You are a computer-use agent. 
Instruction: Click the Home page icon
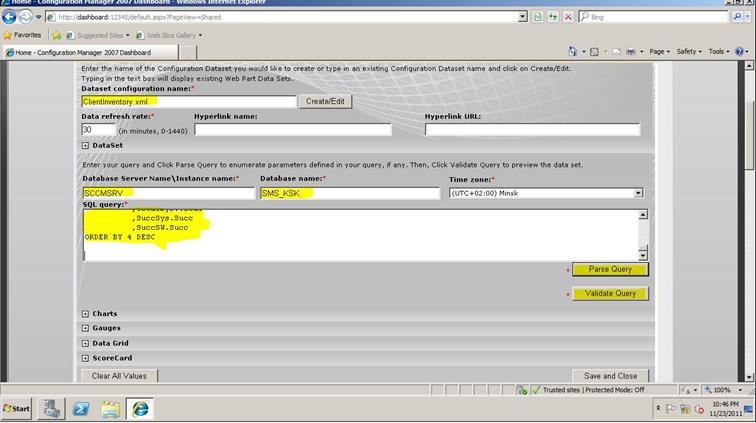click(x=572, y=51)
